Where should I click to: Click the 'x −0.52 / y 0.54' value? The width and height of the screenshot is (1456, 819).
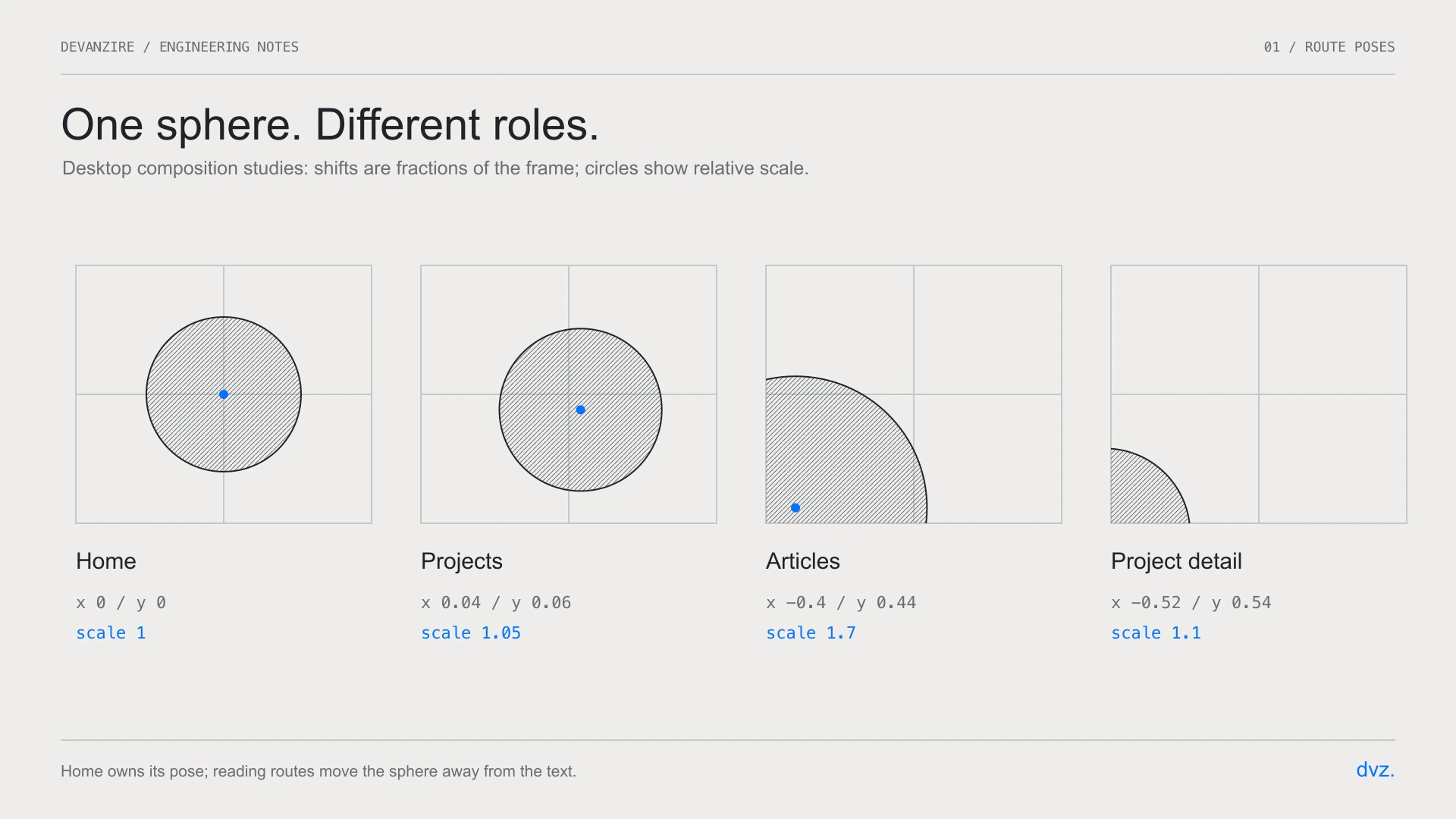1191,603
